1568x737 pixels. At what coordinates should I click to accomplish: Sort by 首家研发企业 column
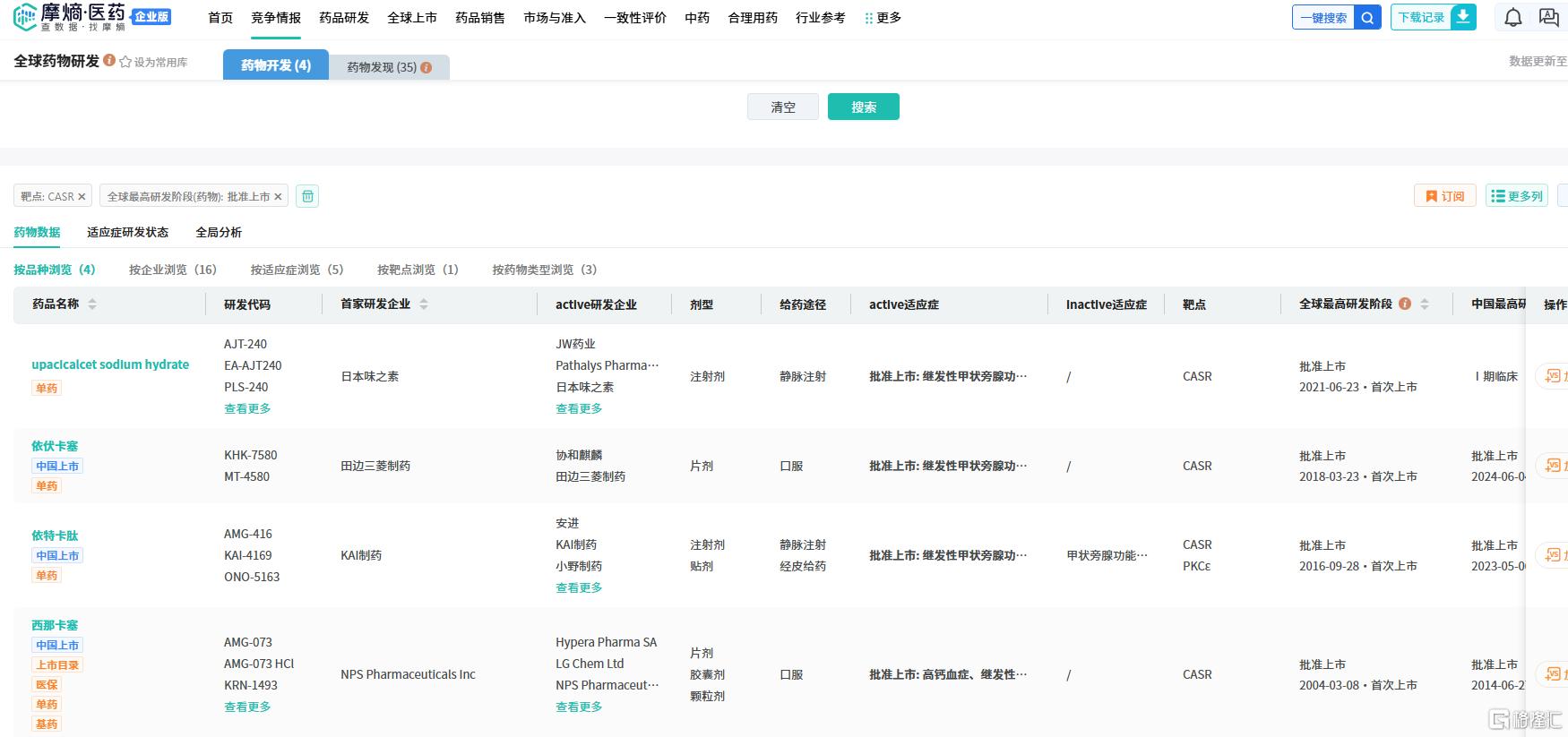coord(424,304)
